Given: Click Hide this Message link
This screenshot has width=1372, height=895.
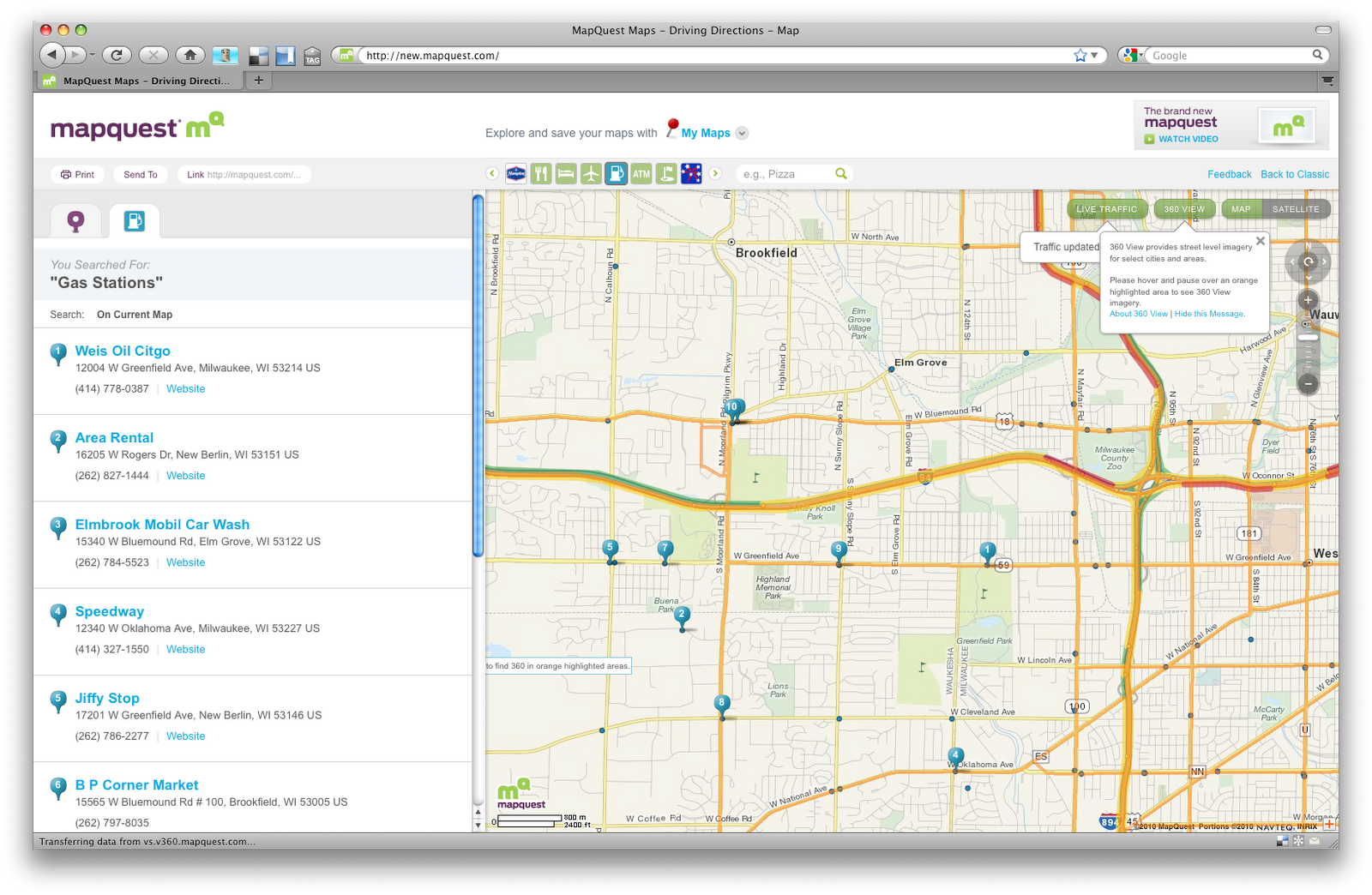Looking at the screenshot, I should [x=1209, y=314].
